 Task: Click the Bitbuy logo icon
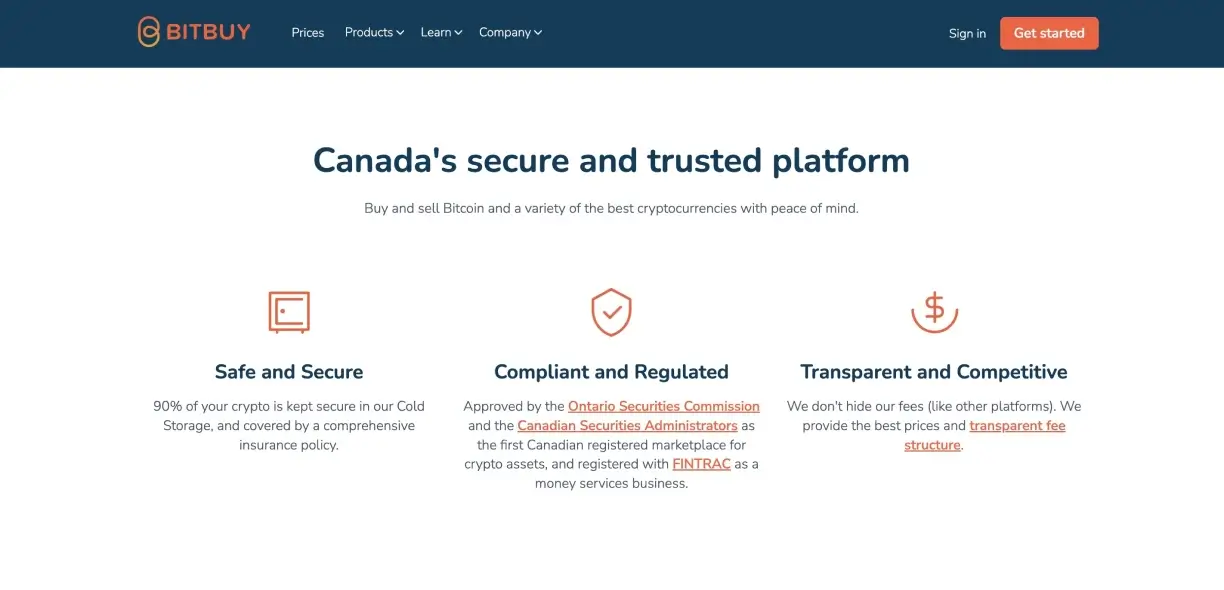[x=148, y=32]
